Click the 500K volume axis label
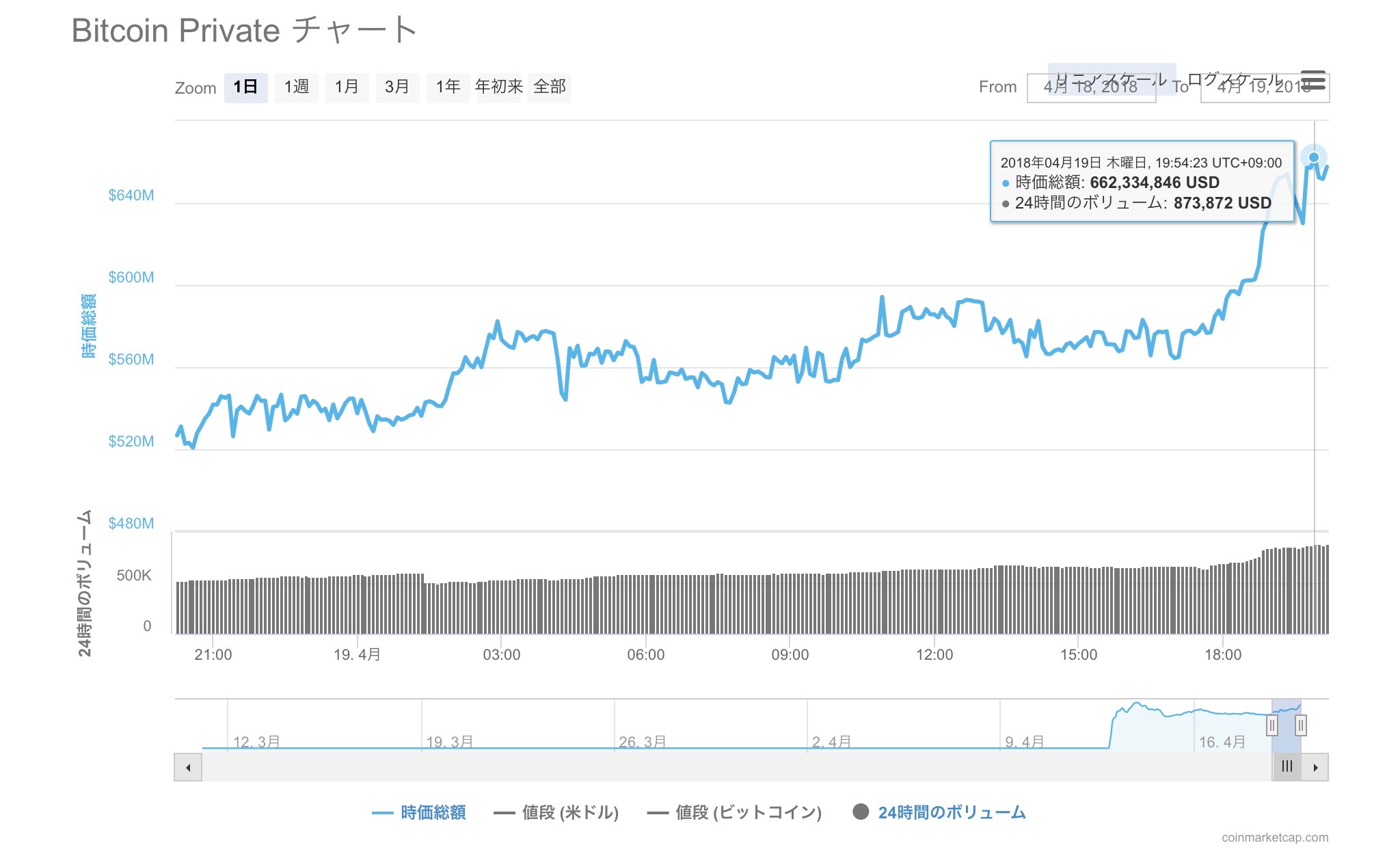Image resolution: width=1400 pixels, height=856 pixels. 134,576
